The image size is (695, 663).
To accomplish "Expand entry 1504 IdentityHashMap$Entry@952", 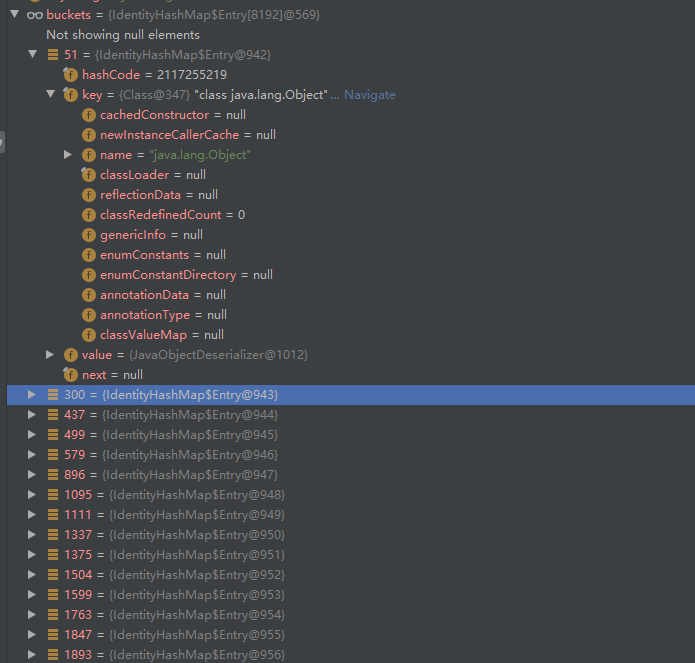I will pyautogui.click(x=32, y=574).
